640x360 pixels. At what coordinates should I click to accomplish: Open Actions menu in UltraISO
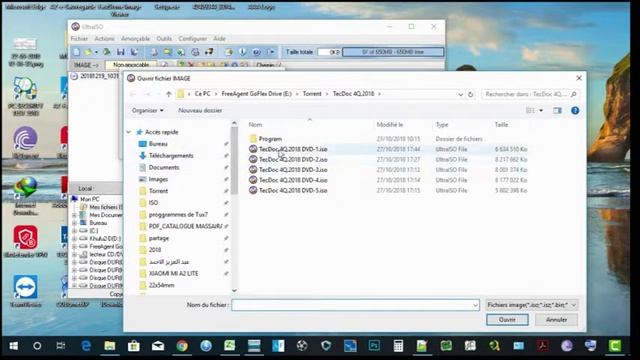pyautogui.click(x=104, y=39)
